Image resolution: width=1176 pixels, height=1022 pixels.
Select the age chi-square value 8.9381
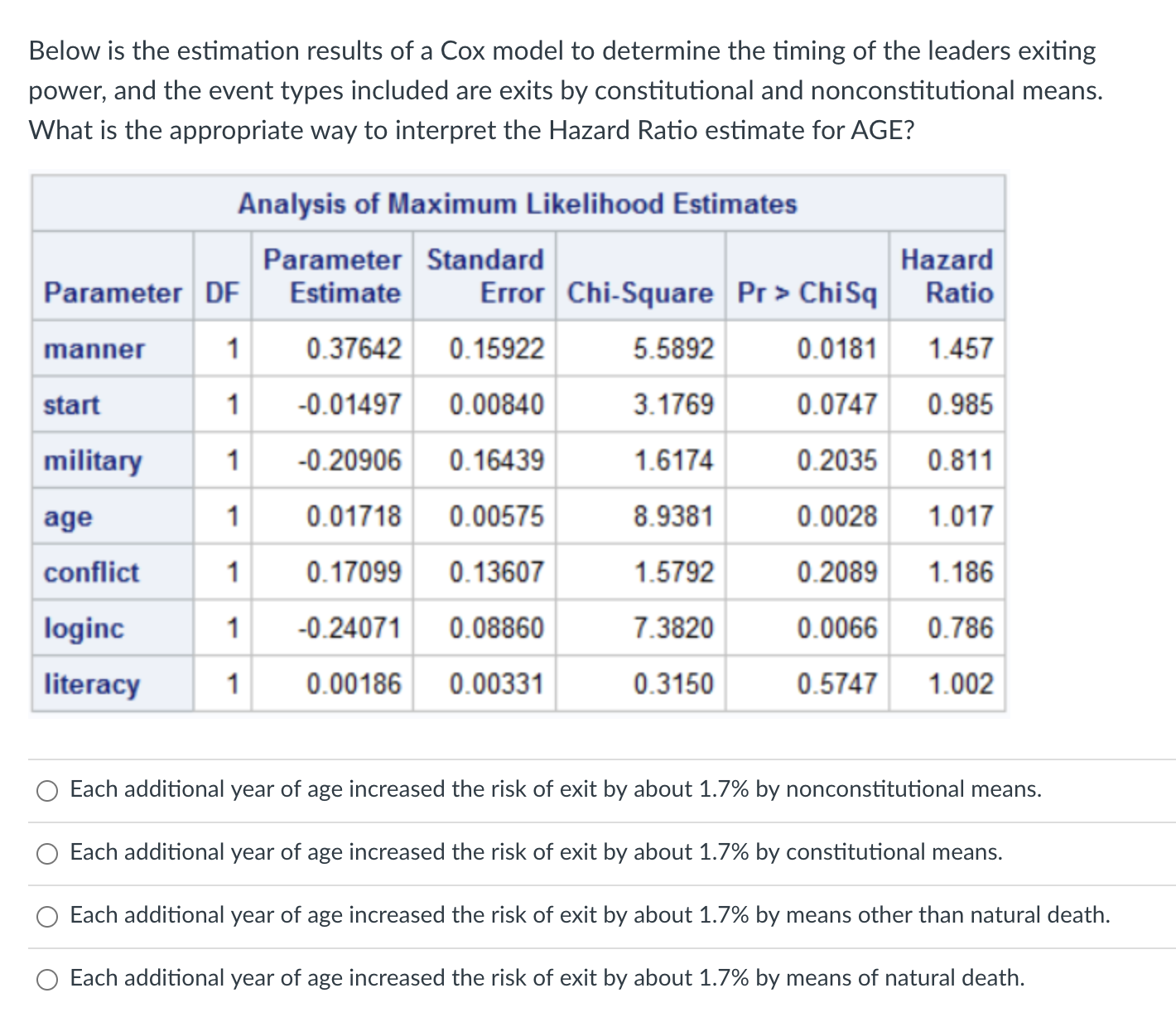(673, 517)
